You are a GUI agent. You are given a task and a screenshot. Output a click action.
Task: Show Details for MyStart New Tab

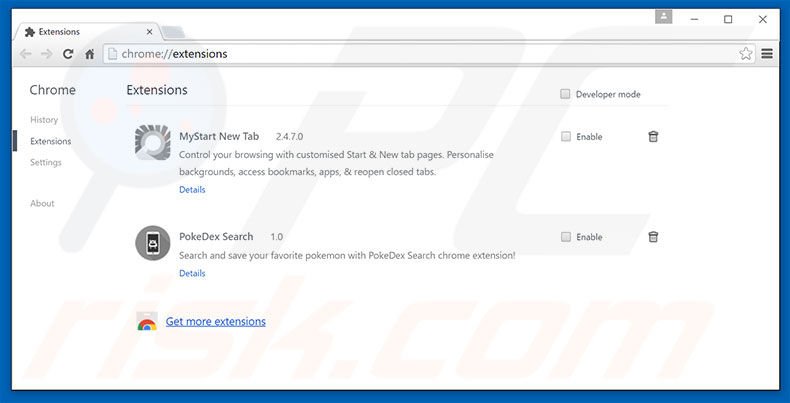pos(192,189)
